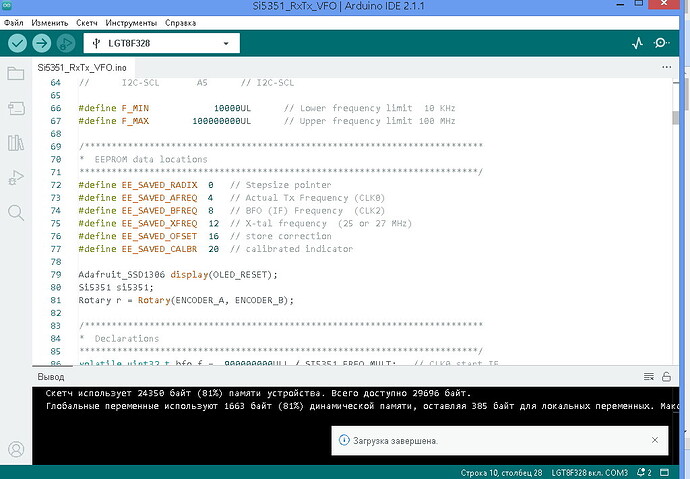The height and width of the screenshot is (479, 690).
Task: Click the user profile account icon
Action: pyautogui.click(x=16, y=449)
